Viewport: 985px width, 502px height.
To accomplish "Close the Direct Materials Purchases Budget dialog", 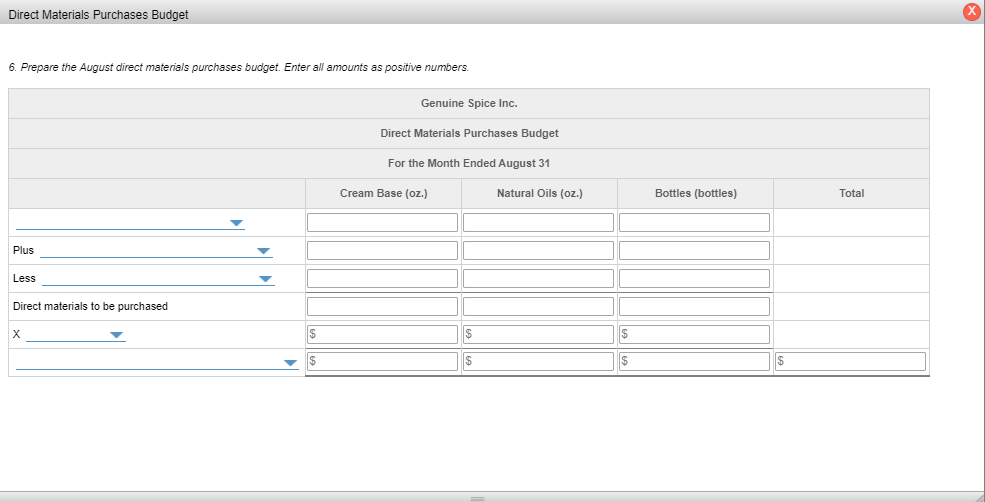I will (972, 12).
